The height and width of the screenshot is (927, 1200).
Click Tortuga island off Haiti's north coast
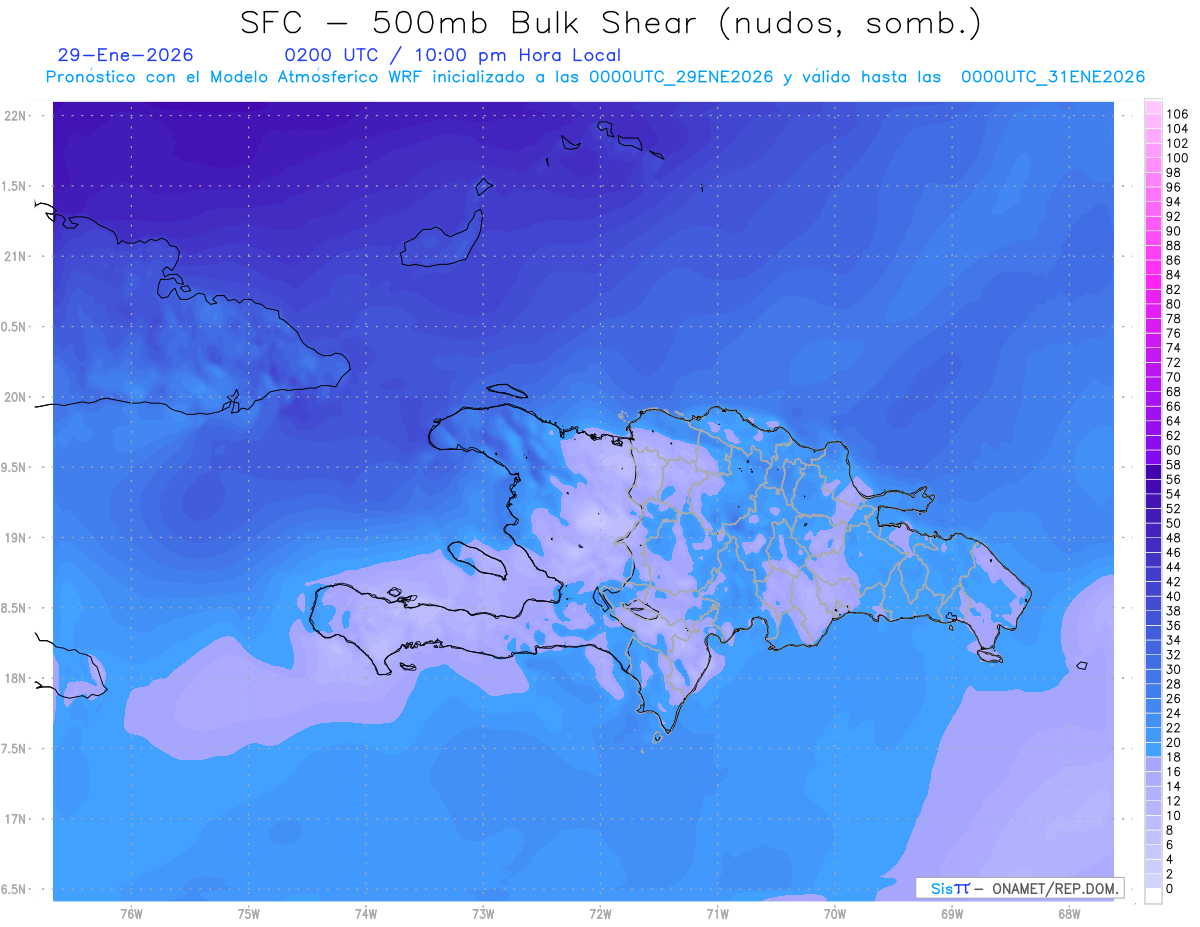508,390
